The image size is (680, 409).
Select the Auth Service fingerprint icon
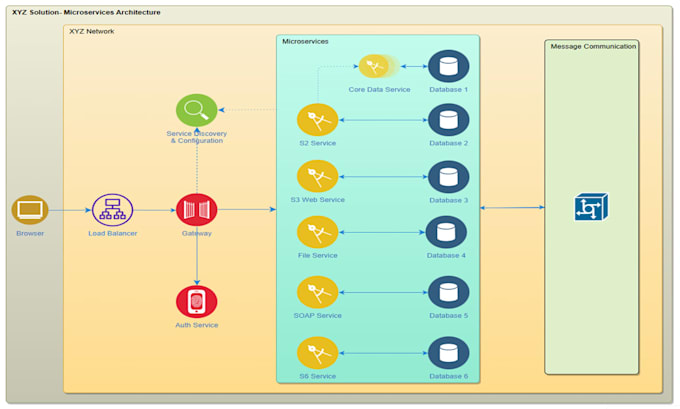196,301
